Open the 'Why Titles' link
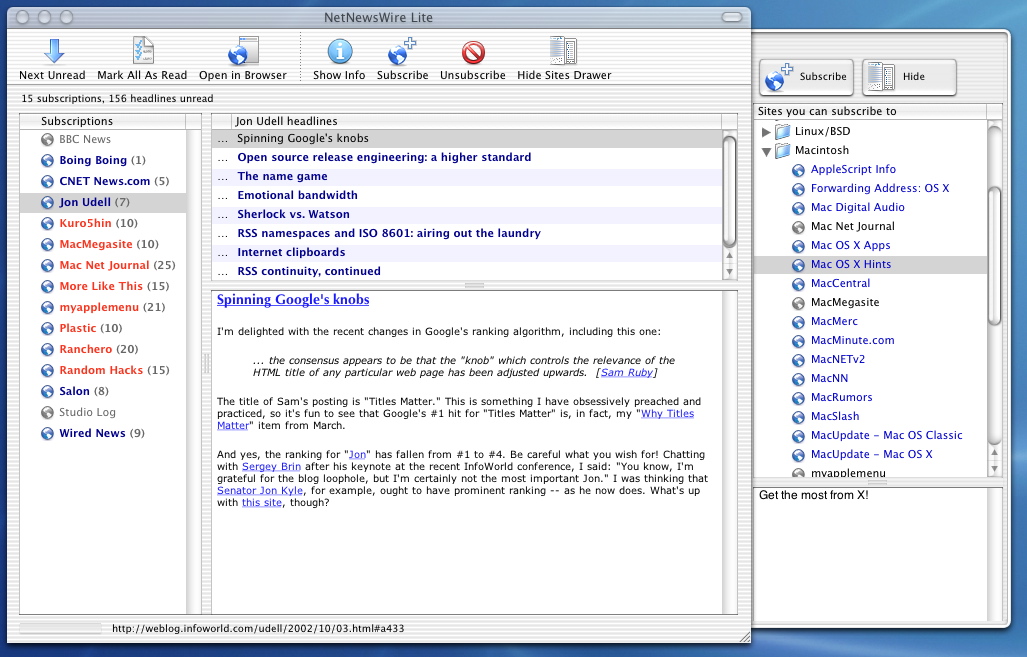Image resolution: width=1027 pixels, height=657 pixels. [667, 413]
